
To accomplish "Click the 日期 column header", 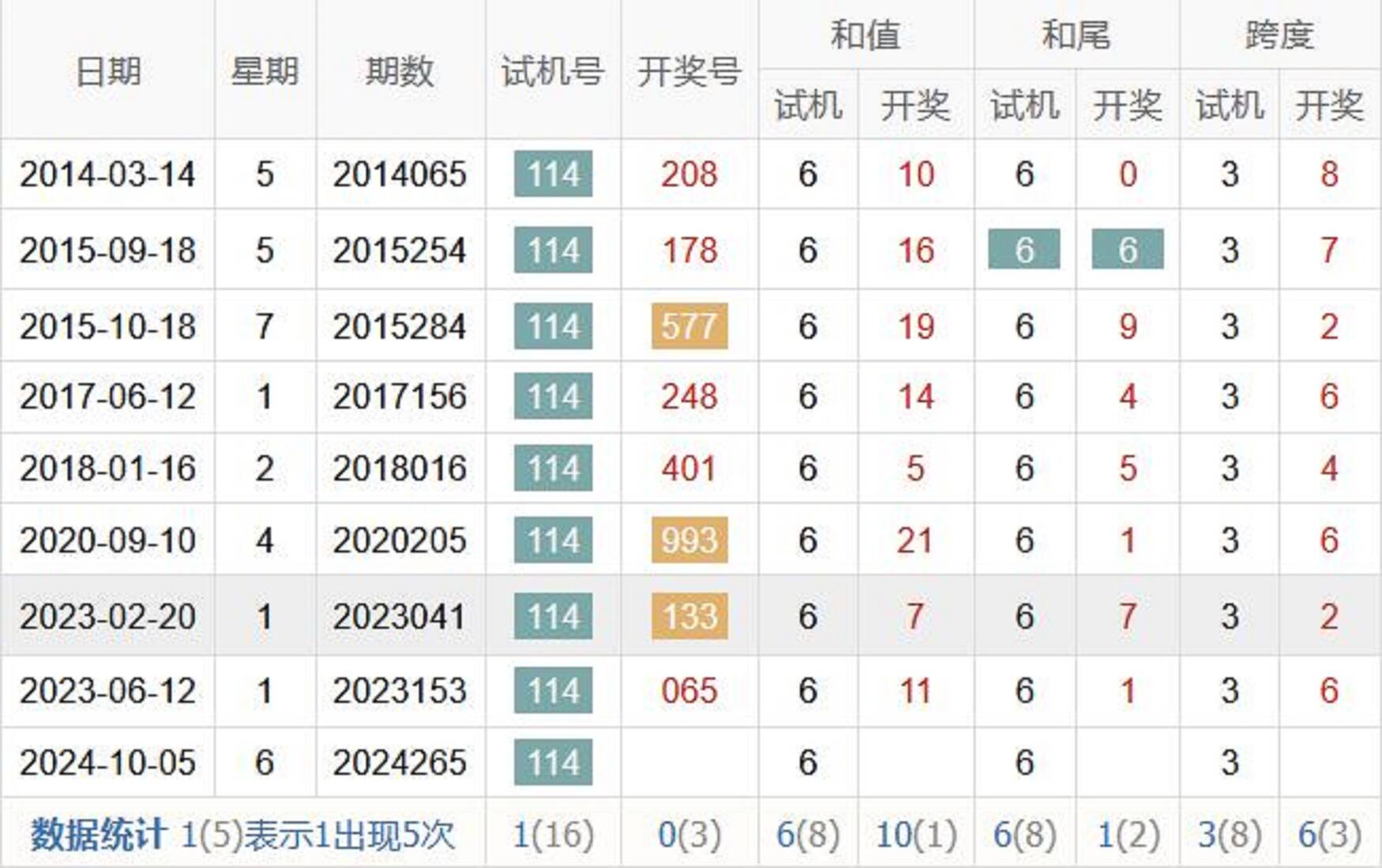I will pos(107,71).
